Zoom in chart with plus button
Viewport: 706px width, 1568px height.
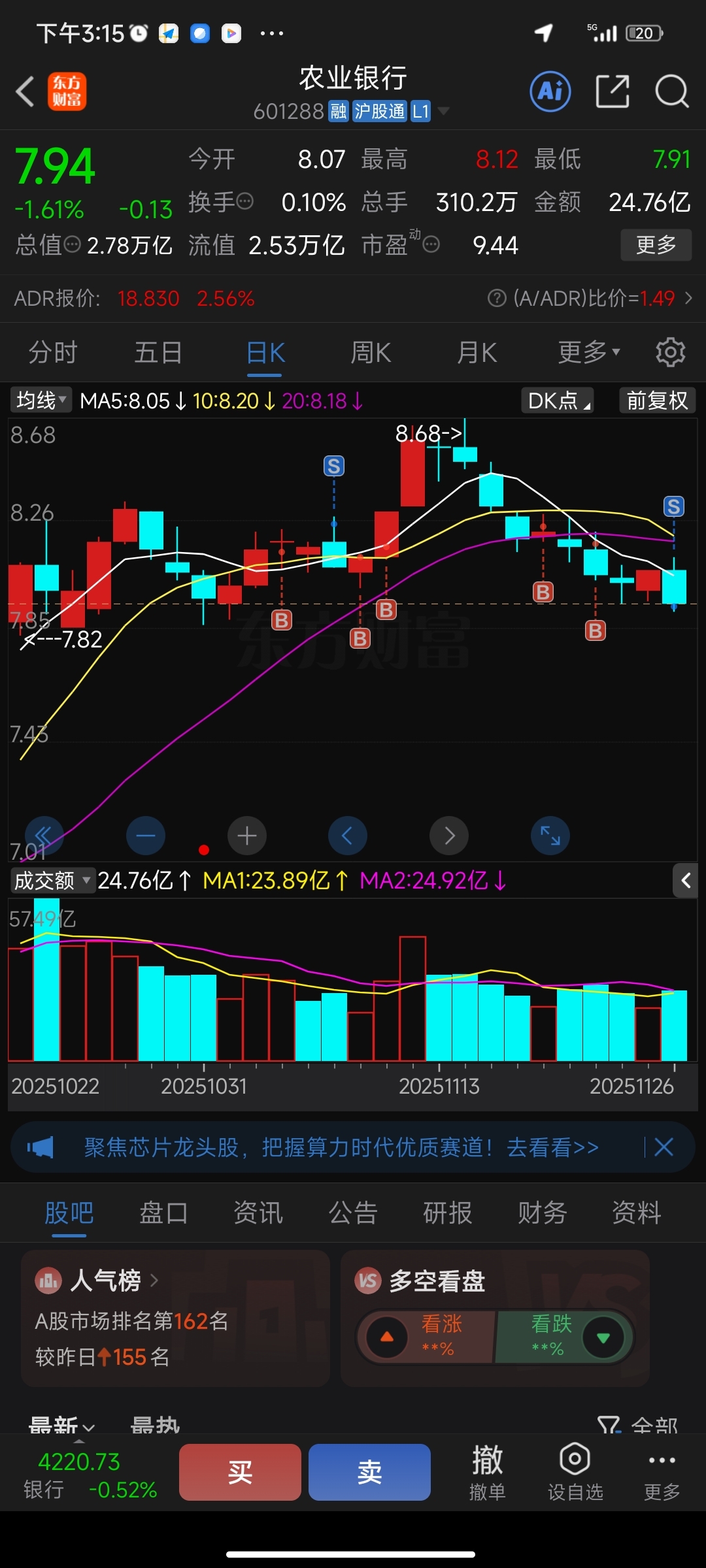[246, 836]
